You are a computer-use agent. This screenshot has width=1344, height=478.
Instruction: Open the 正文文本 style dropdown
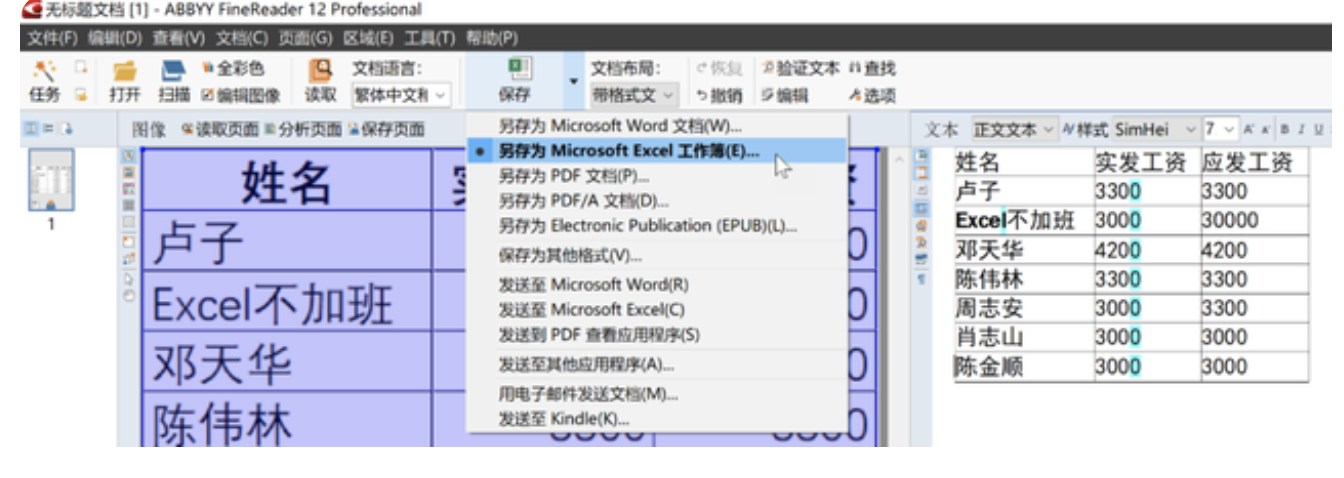[1014, 130]
